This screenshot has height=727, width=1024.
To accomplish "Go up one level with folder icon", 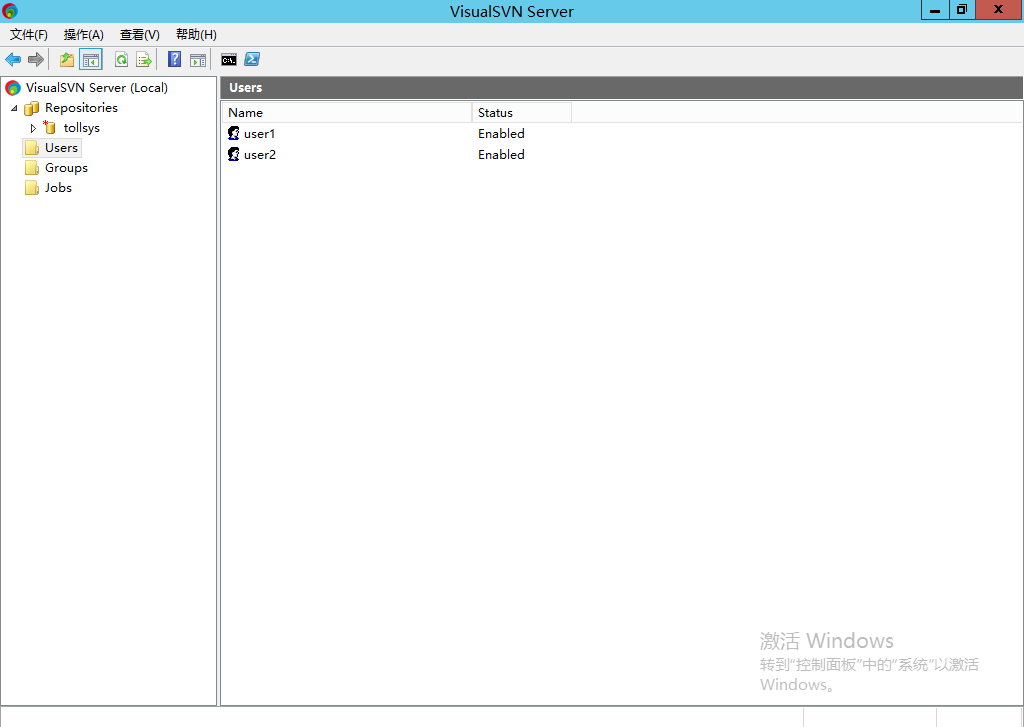I will (67, 60).
